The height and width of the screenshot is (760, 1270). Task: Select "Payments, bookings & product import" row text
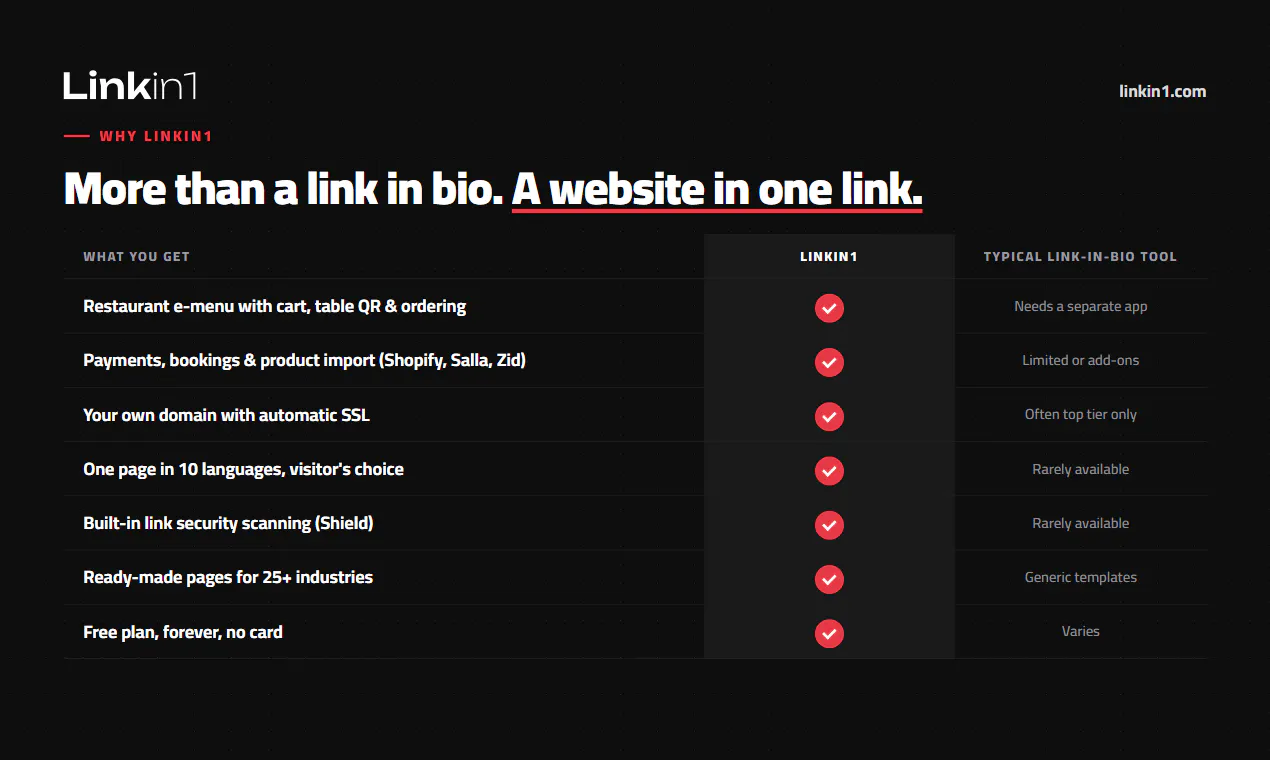point(304,360)
